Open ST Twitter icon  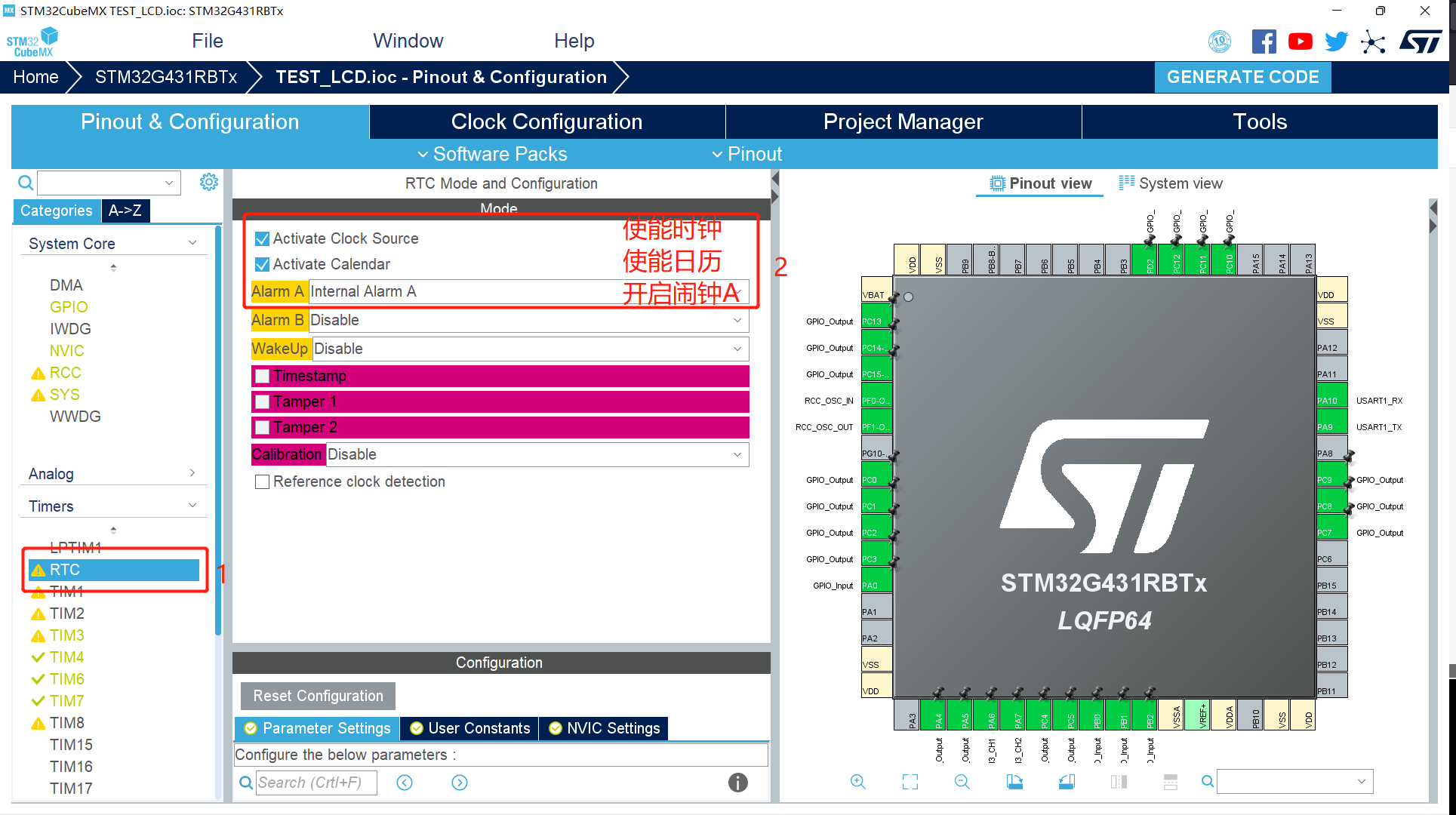click(x=1336, y=42)
